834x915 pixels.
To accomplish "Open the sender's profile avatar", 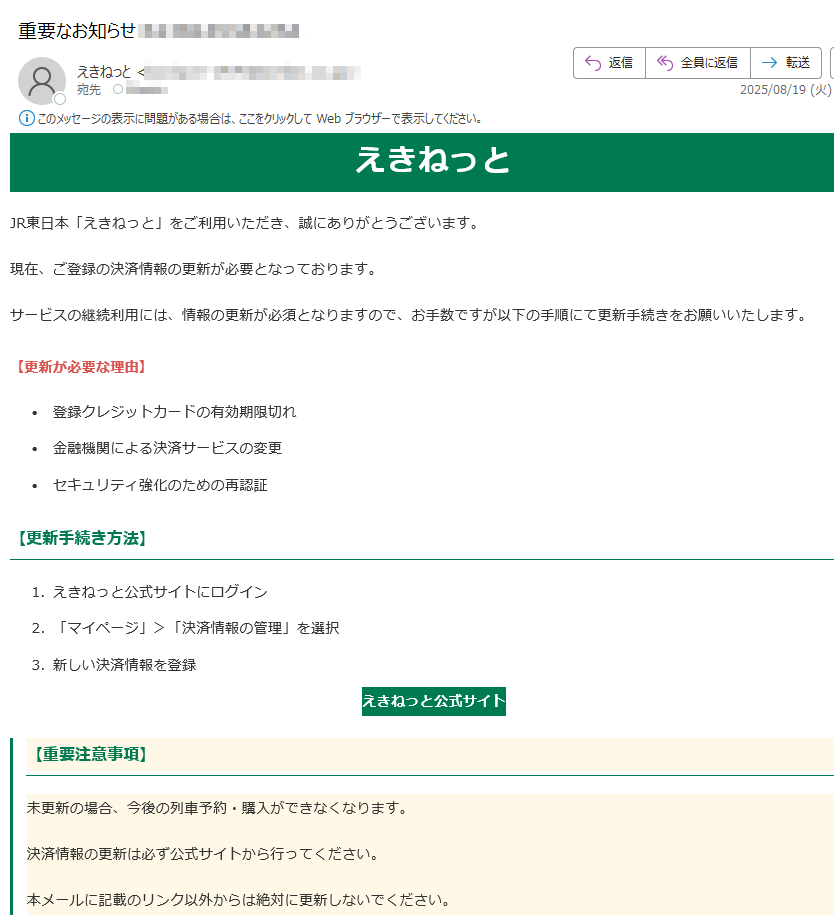I will click(x=42, y=81).
